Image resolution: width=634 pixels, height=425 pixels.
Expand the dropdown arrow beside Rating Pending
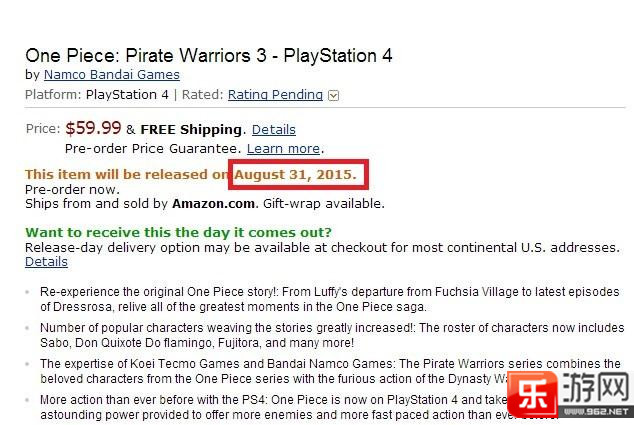click(334, 95)
